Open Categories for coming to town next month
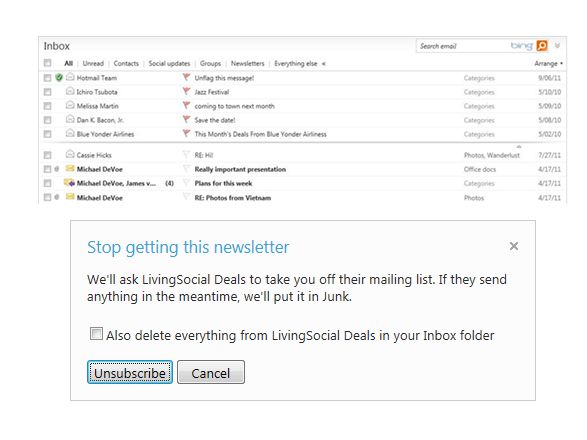The image size is (587, 440). point(479,106)
